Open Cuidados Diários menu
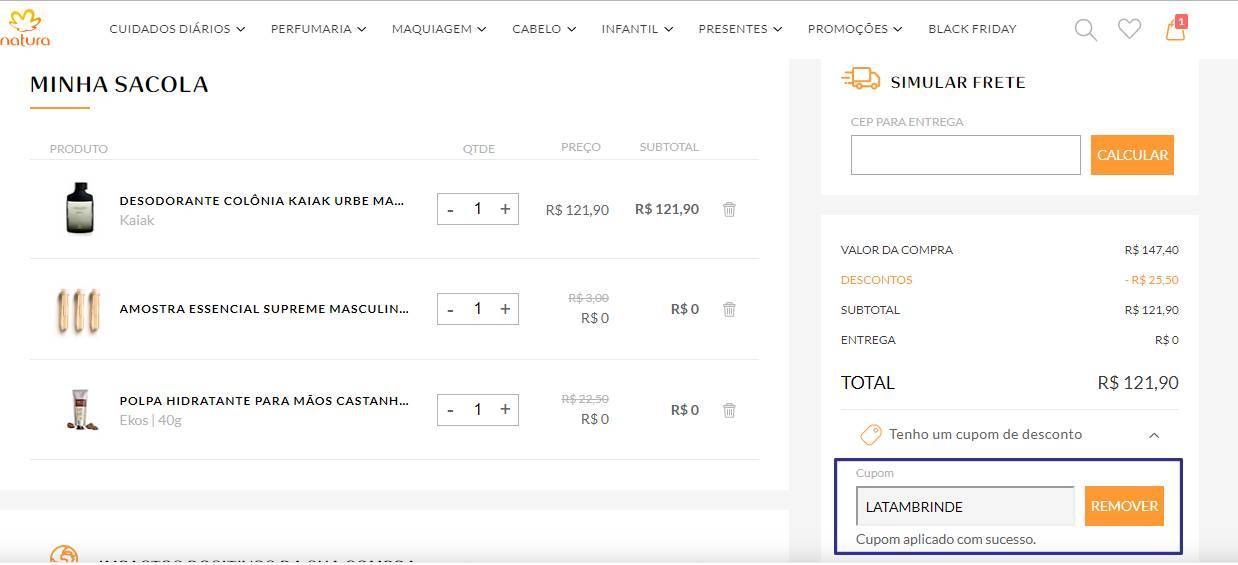This screenshot has height=565, width=1238. point(177,29)
